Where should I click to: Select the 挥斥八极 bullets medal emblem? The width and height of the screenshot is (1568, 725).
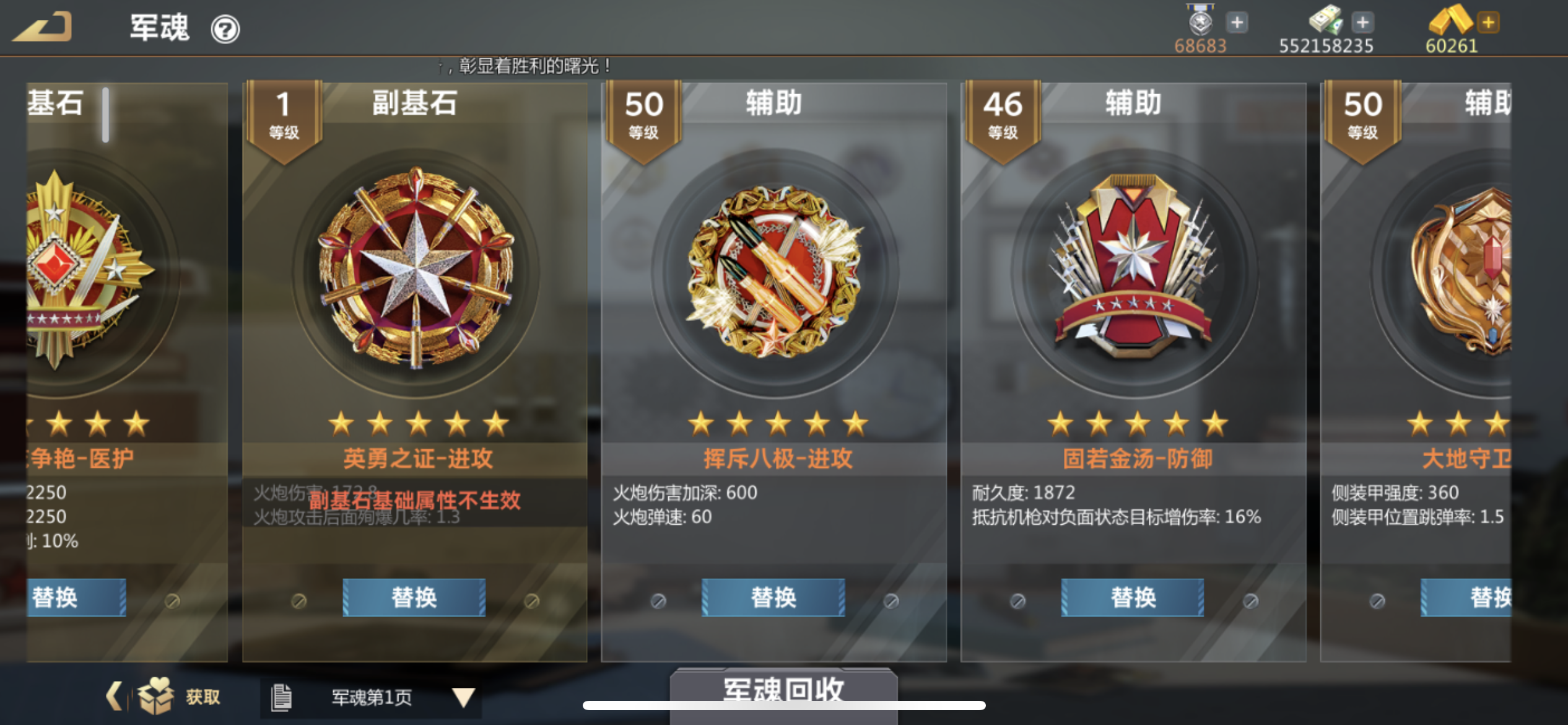pyautogui.click(x=775, y=271)
